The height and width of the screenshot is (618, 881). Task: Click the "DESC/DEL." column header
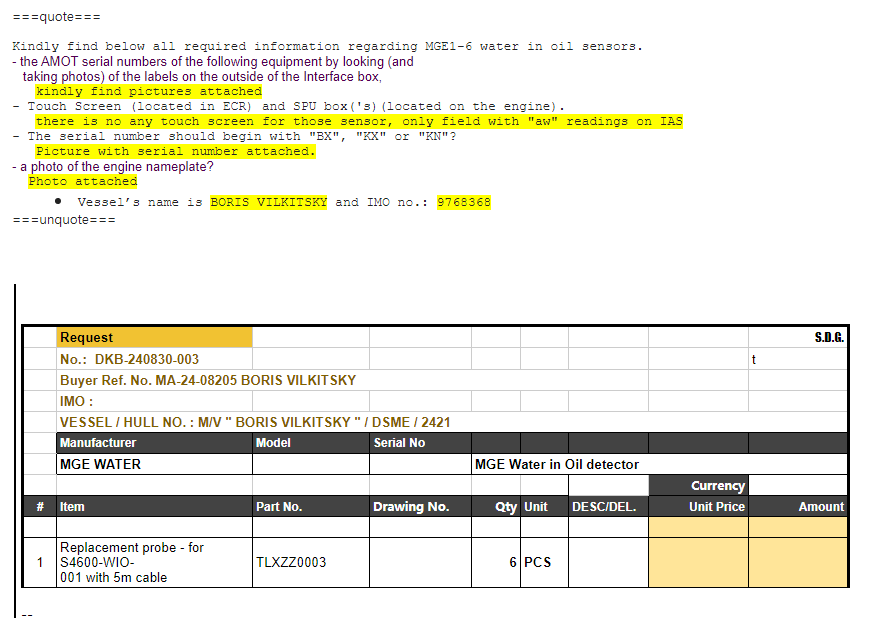[608, 507]
